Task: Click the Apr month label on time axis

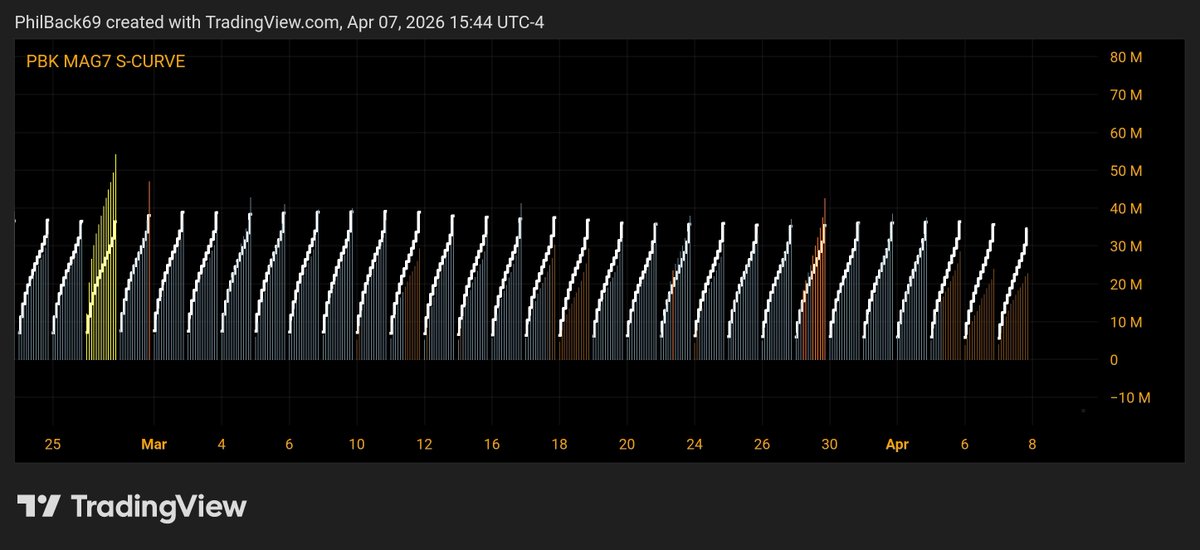Action: (x=897, y=444)
